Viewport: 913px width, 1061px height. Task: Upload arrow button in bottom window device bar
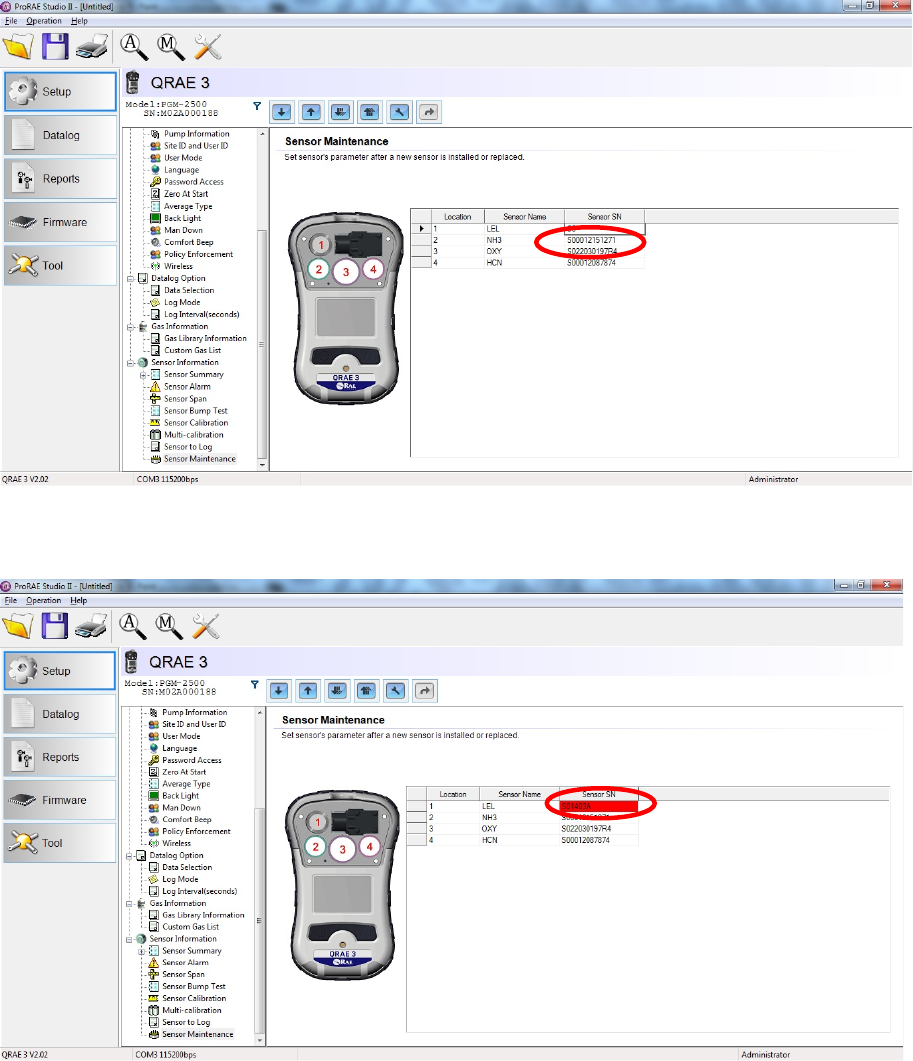click(308, 691)
